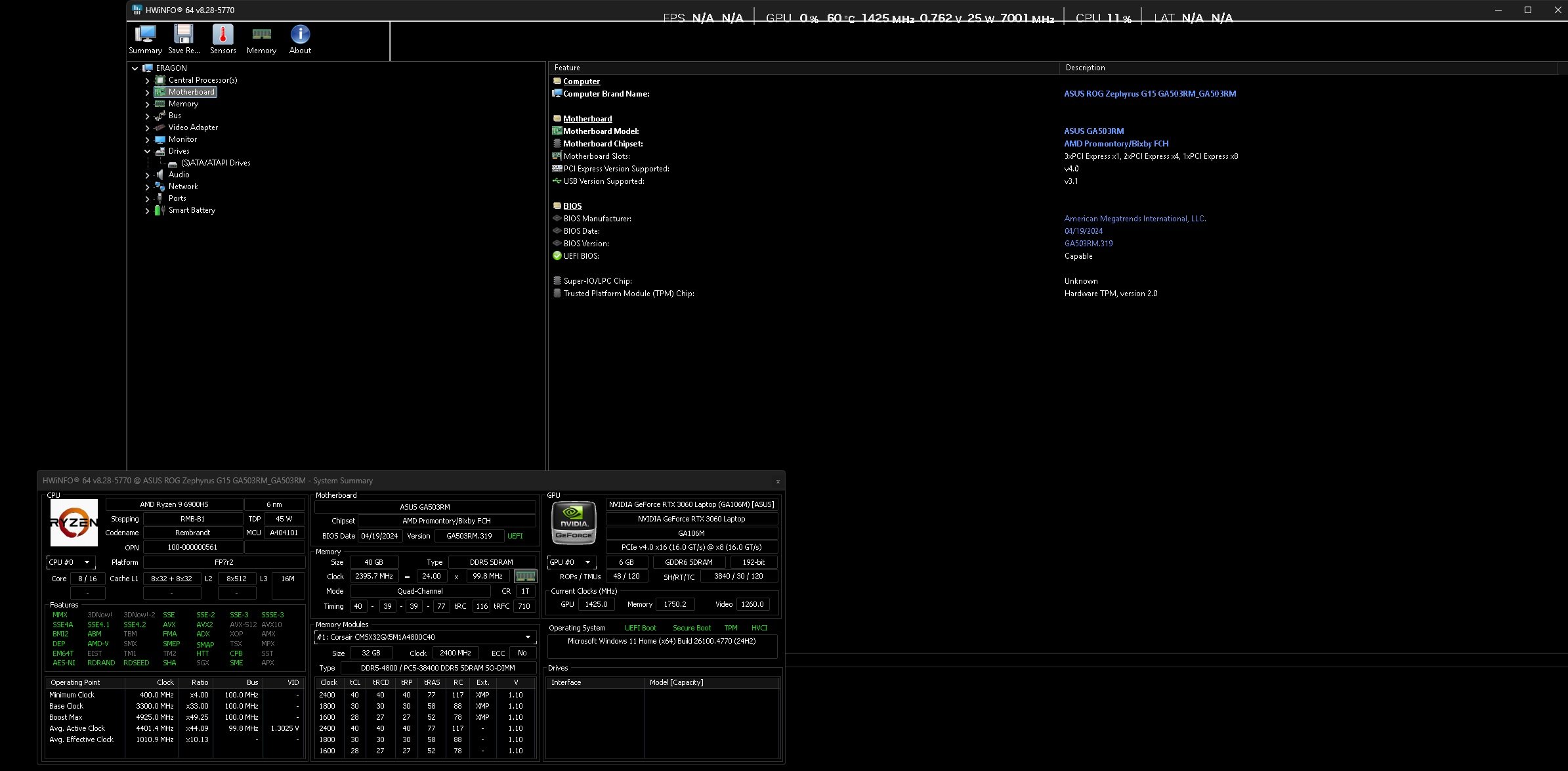Click the NVIDIA GeForce logo
The image size is (1568, 771).
pyautogui.click(x=574, y=523)
